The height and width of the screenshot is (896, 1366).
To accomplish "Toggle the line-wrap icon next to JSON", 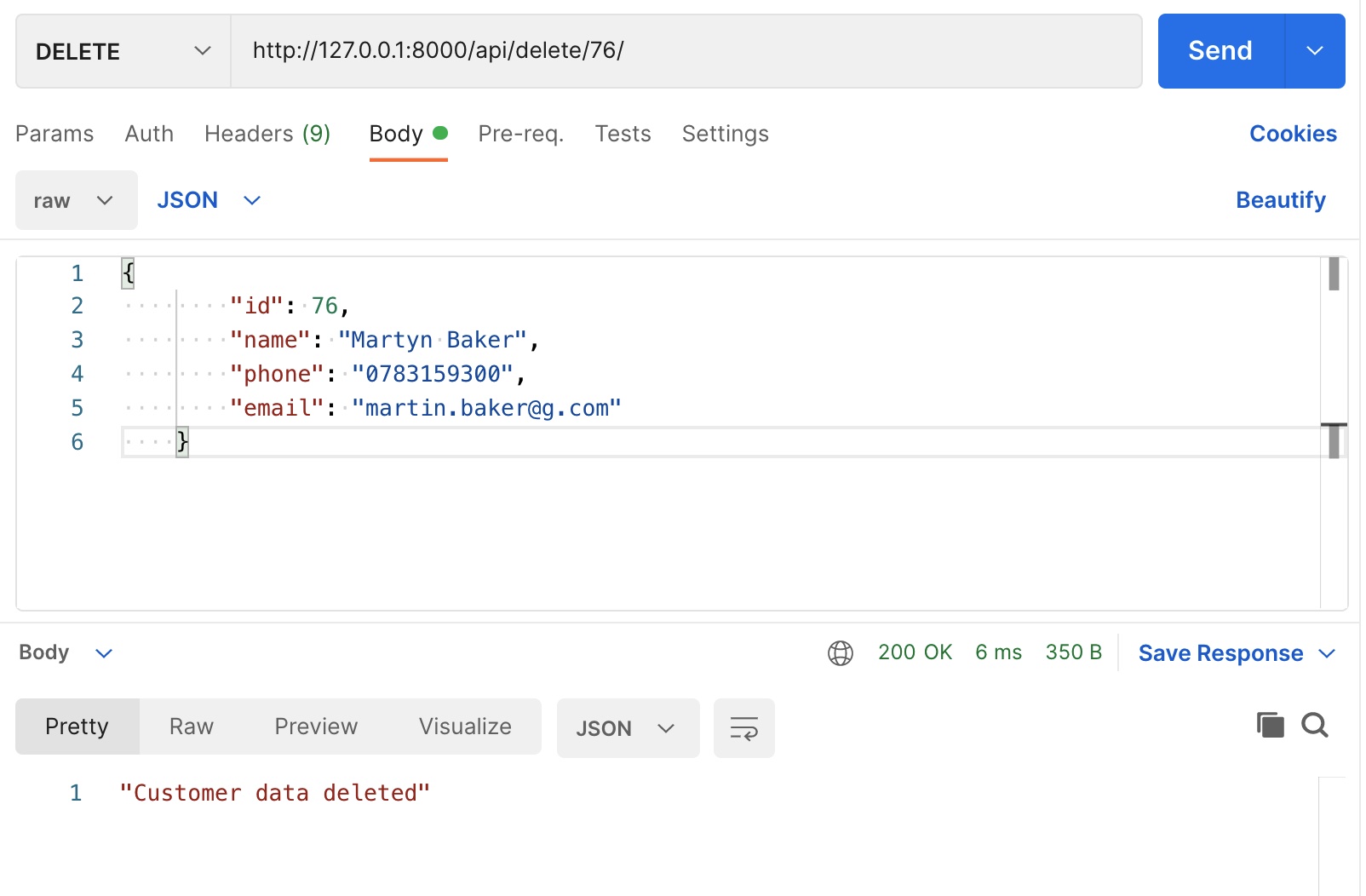I will click(743, 728).
